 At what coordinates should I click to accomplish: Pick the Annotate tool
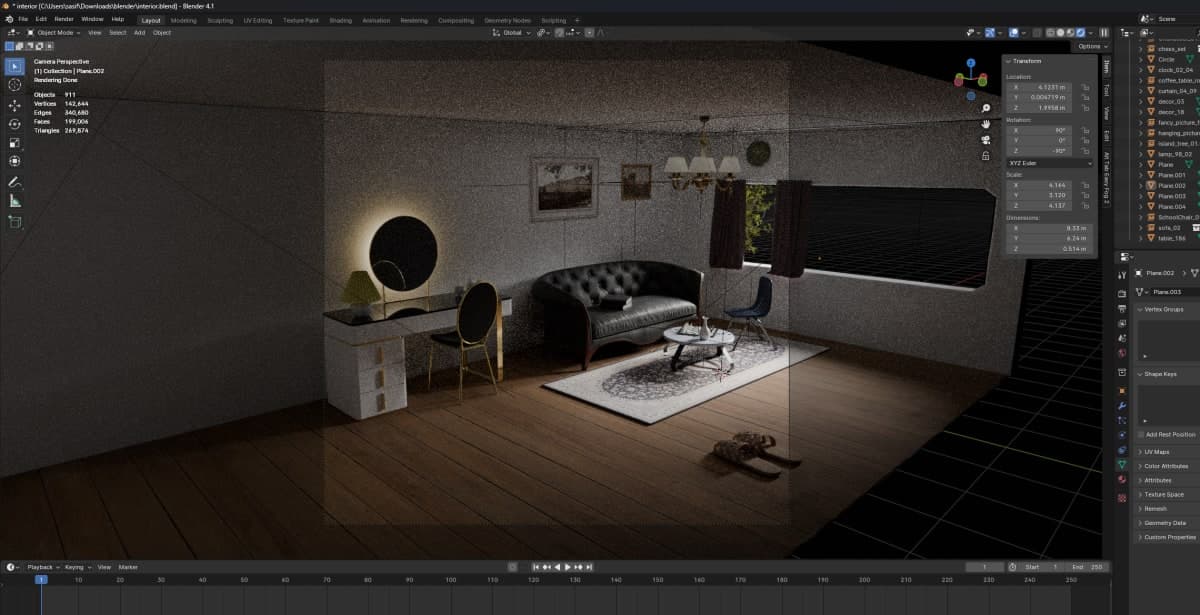(x=15, y=182)
